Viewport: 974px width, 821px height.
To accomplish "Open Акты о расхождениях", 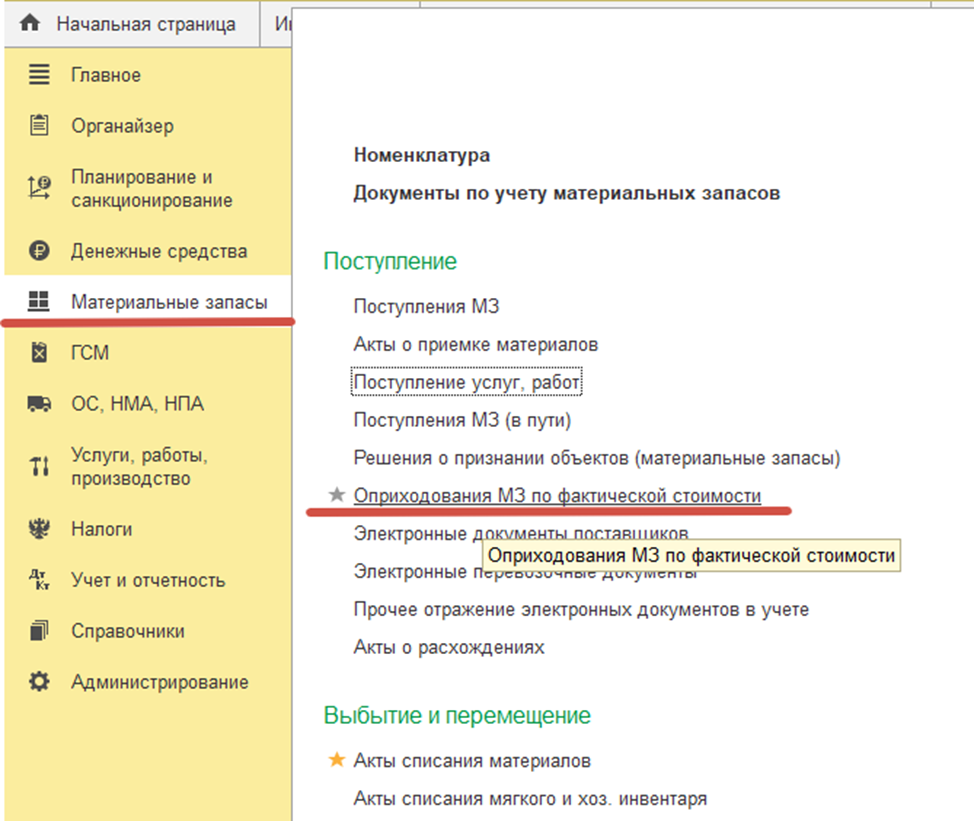I will pyautogui.click(x=448, y=647).
